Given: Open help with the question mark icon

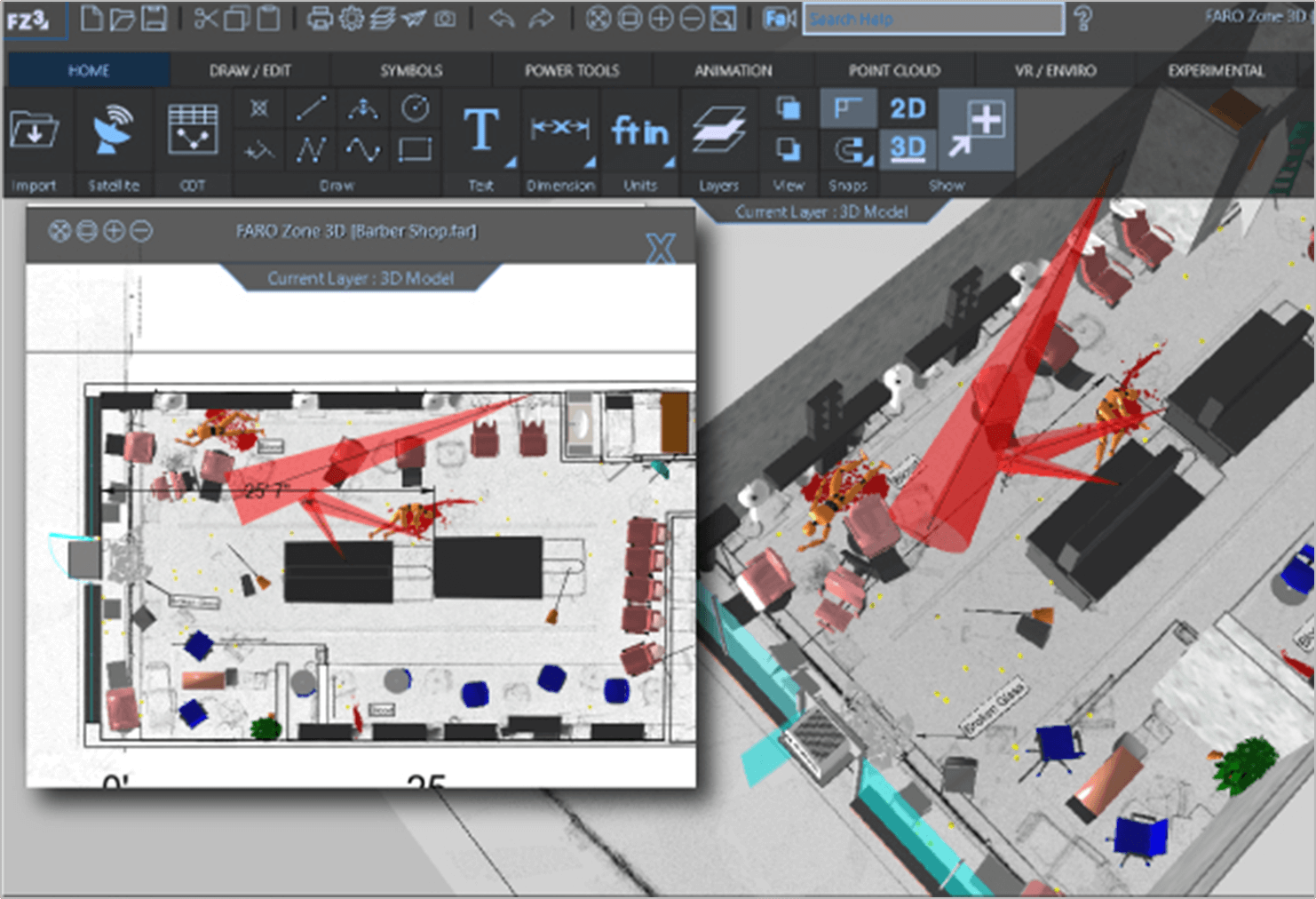Looking at the screenshot, I should pos(1082,19).
